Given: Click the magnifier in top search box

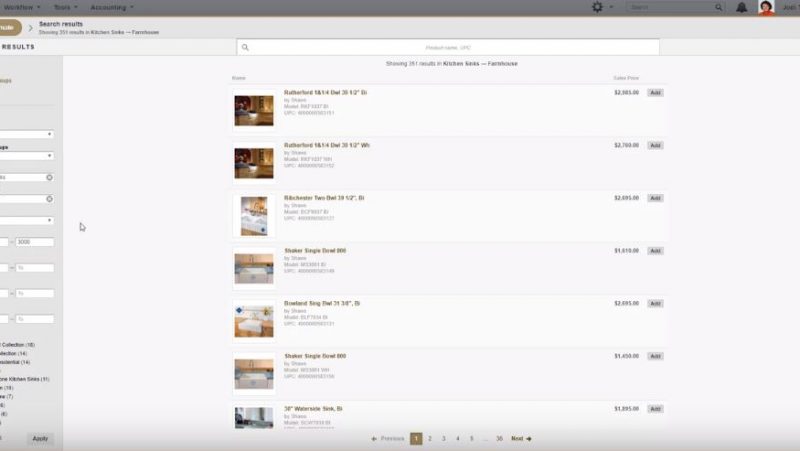Looking at the screenshot, I should point(721,7).
